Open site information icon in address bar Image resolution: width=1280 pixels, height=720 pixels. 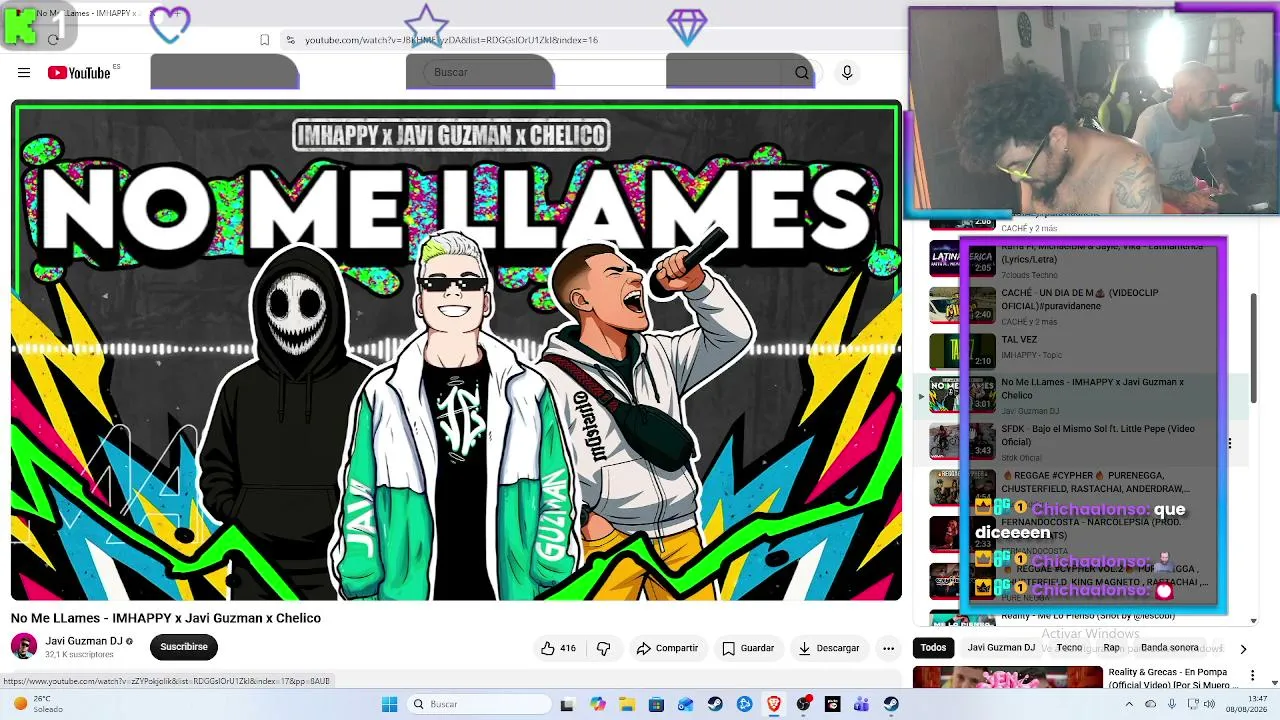click(290, 40)
